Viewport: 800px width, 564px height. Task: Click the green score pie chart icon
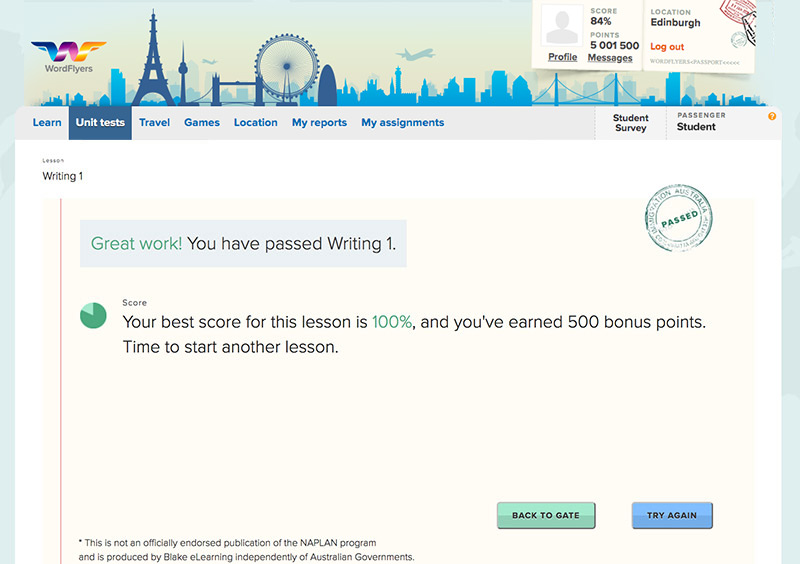[93, 315]
